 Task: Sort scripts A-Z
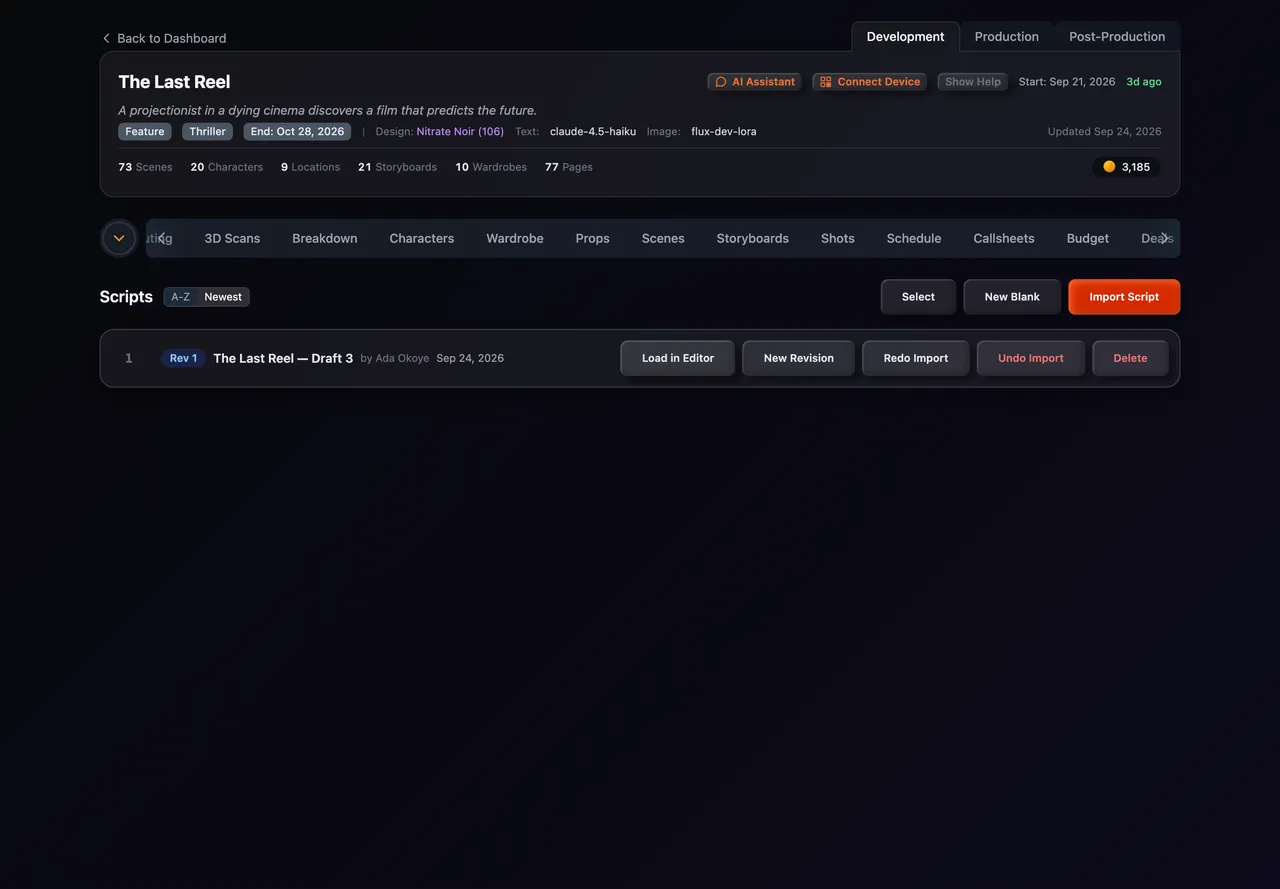(180, 297)
